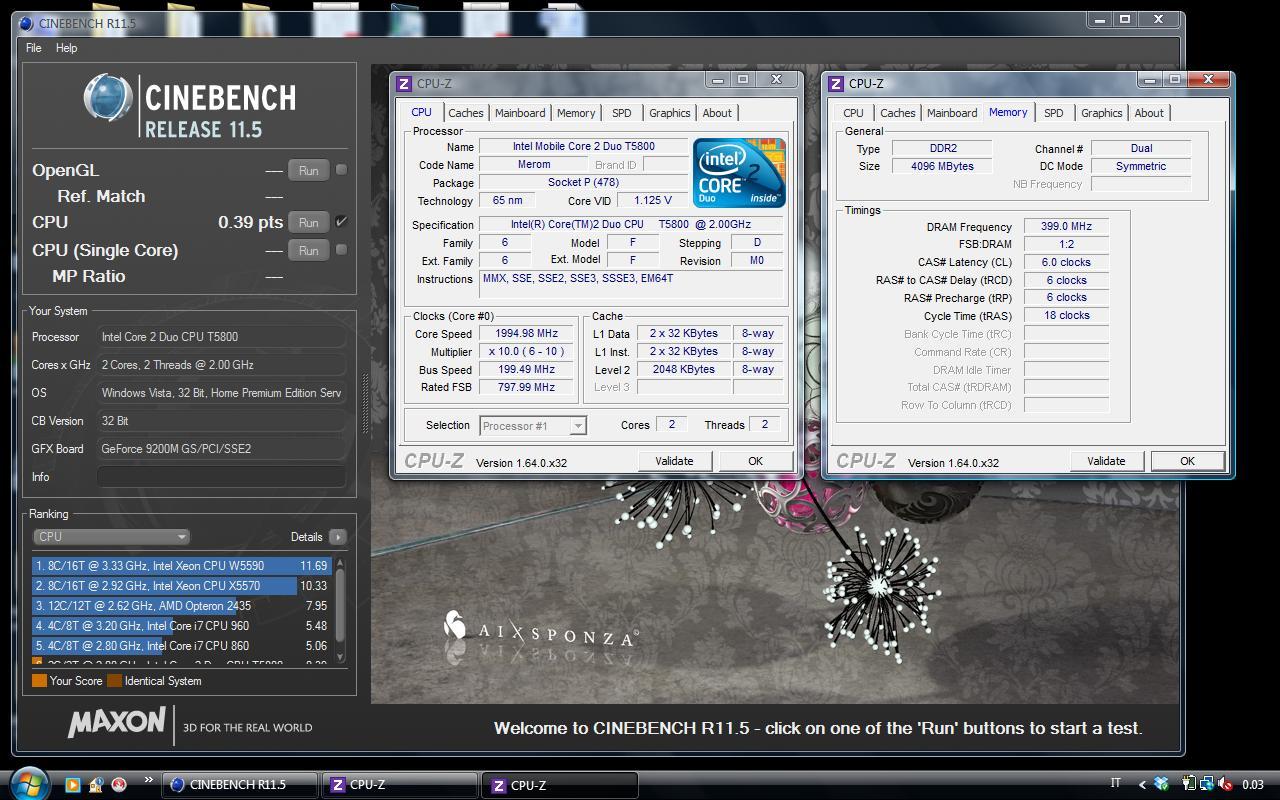Click the ranking list scroll-down arrow

point(340,657)
